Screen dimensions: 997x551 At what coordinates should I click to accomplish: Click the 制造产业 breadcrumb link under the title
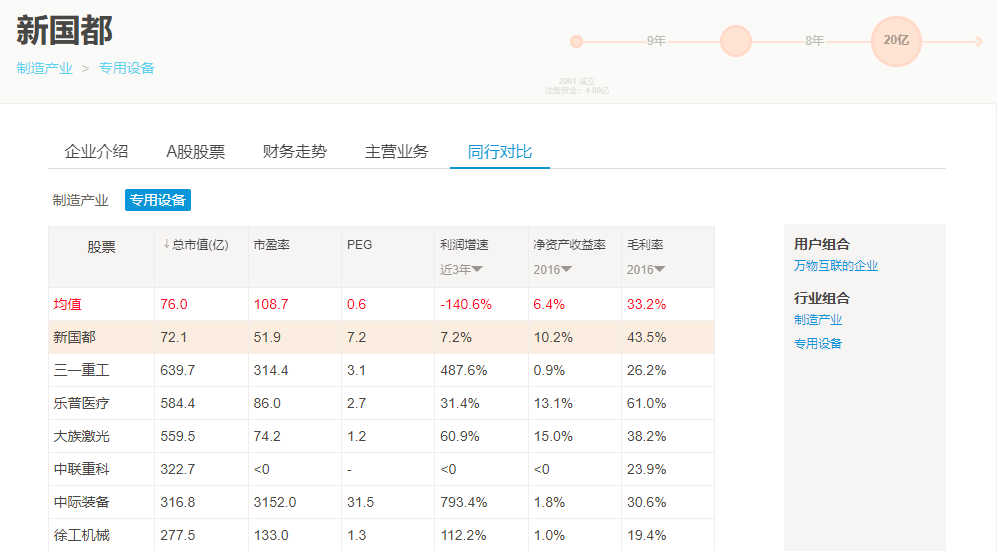(x=44, y=68)
